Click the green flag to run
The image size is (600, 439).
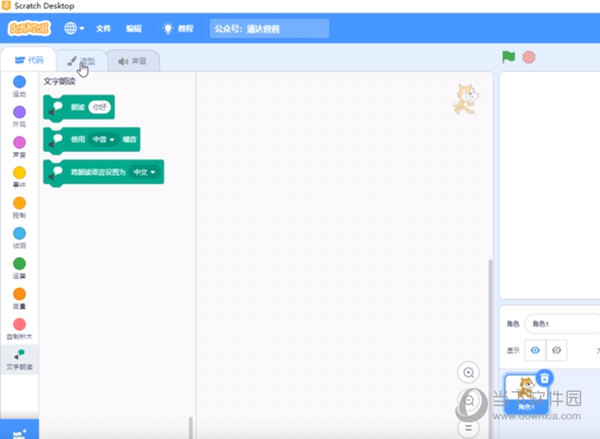pyautogui.click(x=509, y=57)
